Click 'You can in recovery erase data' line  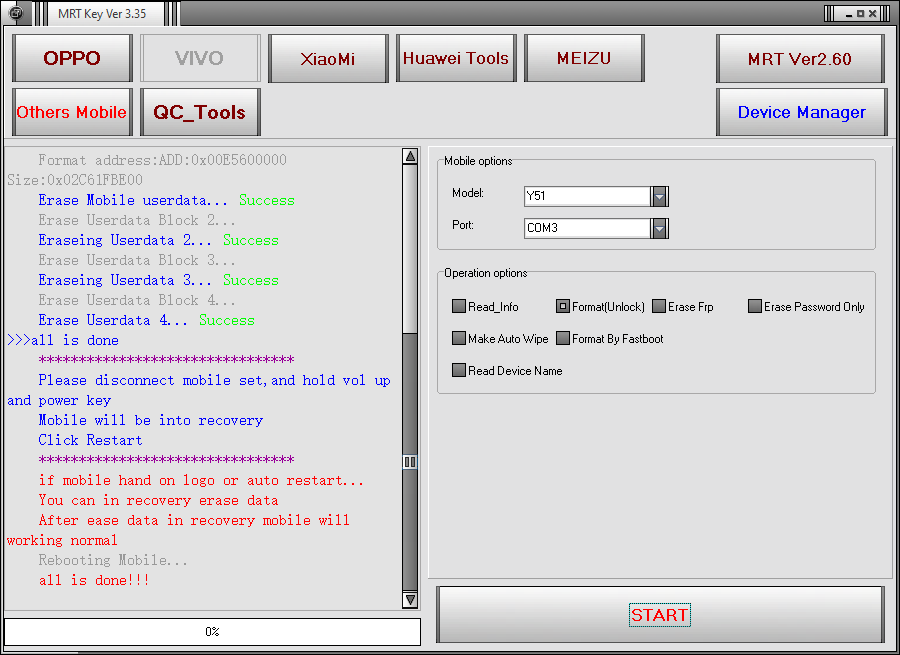pyautogui.click(x=158, y=501)
